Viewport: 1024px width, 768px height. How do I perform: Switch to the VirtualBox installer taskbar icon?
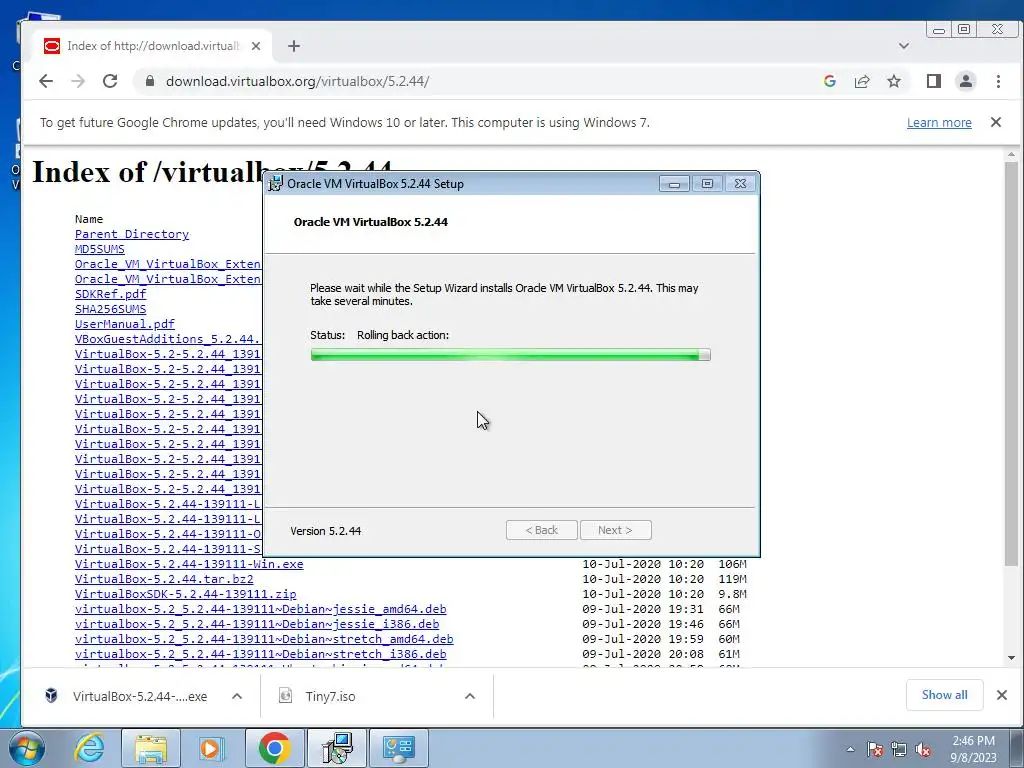(x=338, y=748)
